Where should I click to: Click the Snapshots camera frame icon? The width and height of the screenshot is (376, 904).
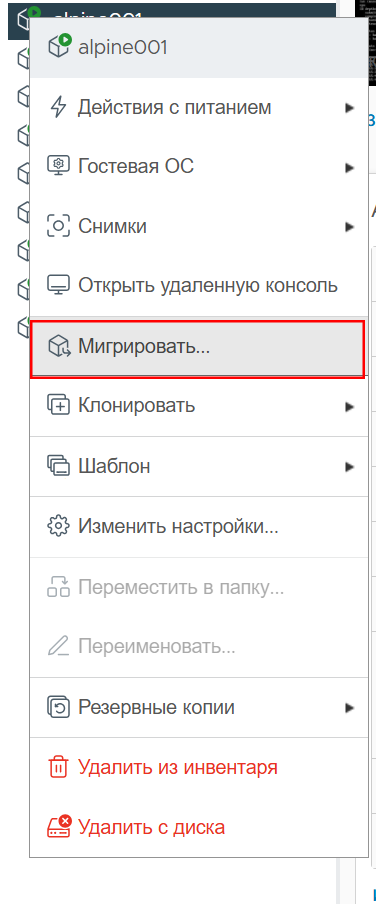[58, 227]
